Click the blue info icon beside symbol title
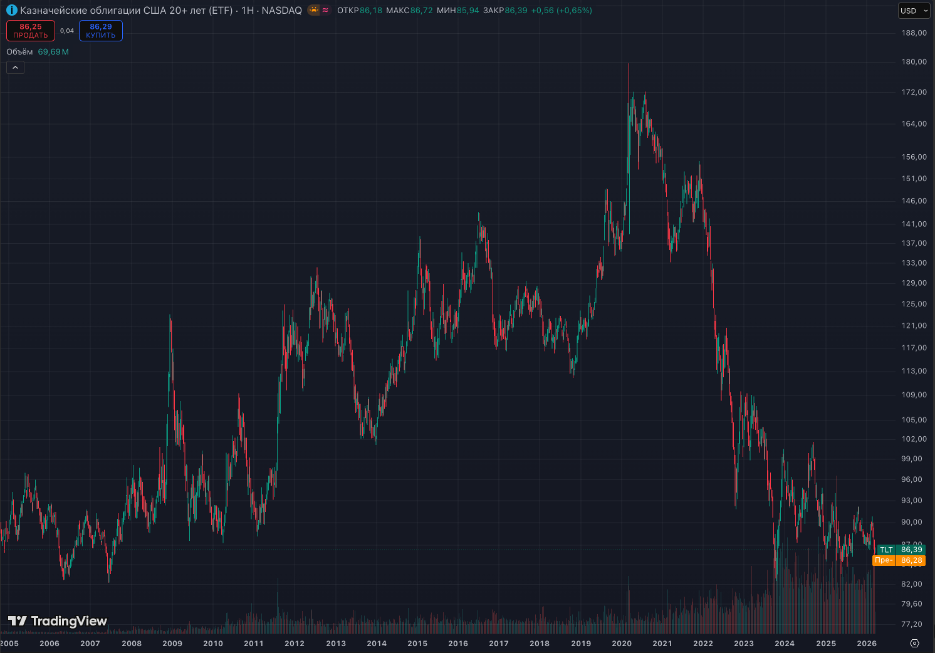The image size is (936, 654). [x=11, y=10]
